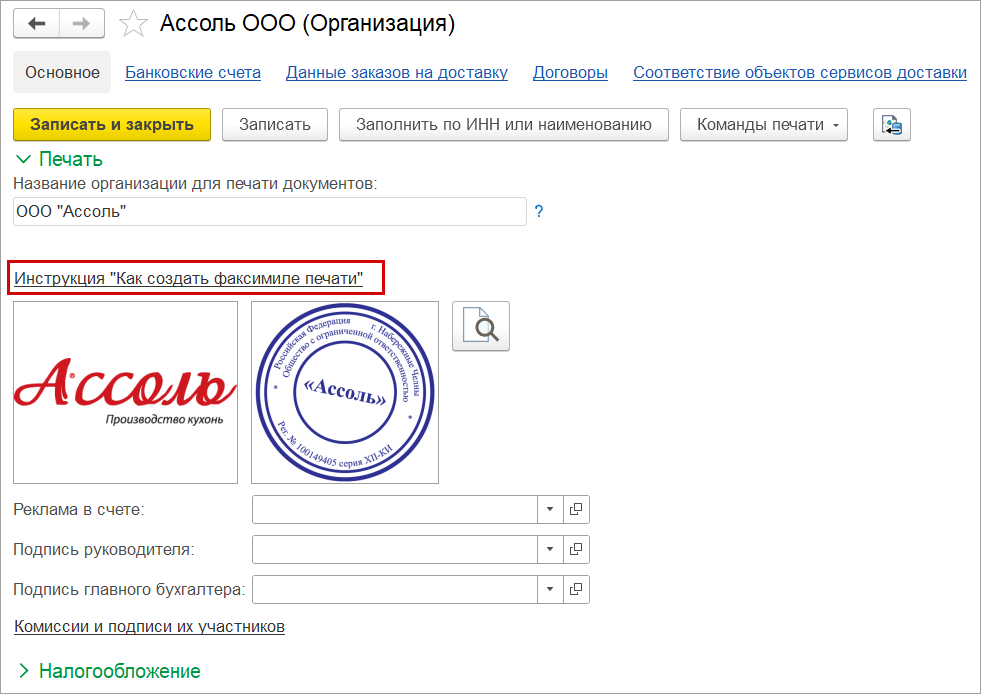Click the icon button right of Команды печати
Screen dimensions: 981x694
(x=891, y=125)
